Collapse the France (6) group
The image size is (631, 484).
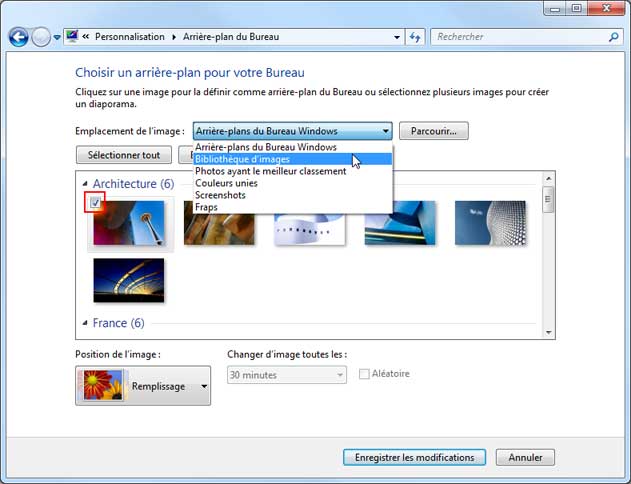pos(85,323)
